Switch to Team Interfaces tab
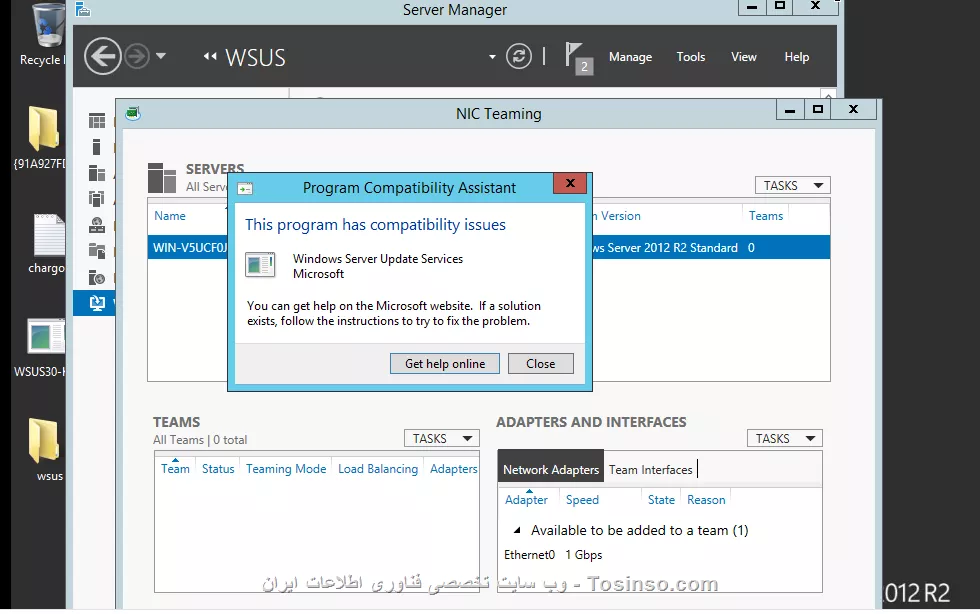Viewport: 980px width, 614px height. point(651,470)
